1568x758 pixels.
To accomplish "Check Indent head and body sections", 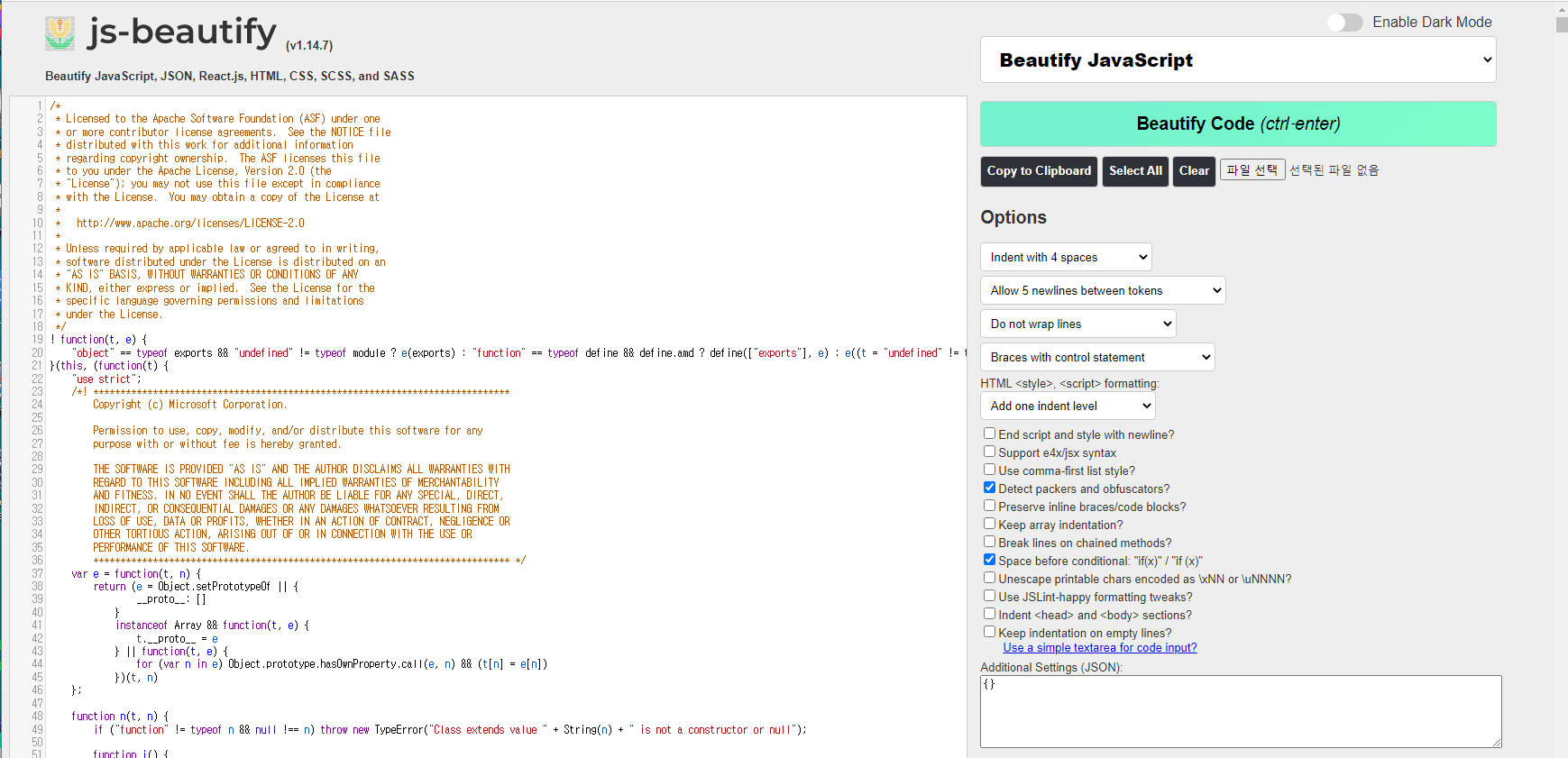I will 989,614.
